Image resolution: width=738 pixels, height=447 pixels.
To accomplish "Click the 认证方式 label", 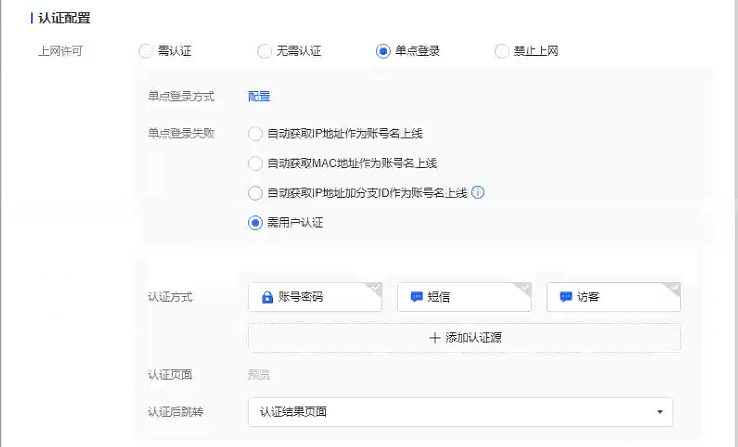I will [170, 297].
